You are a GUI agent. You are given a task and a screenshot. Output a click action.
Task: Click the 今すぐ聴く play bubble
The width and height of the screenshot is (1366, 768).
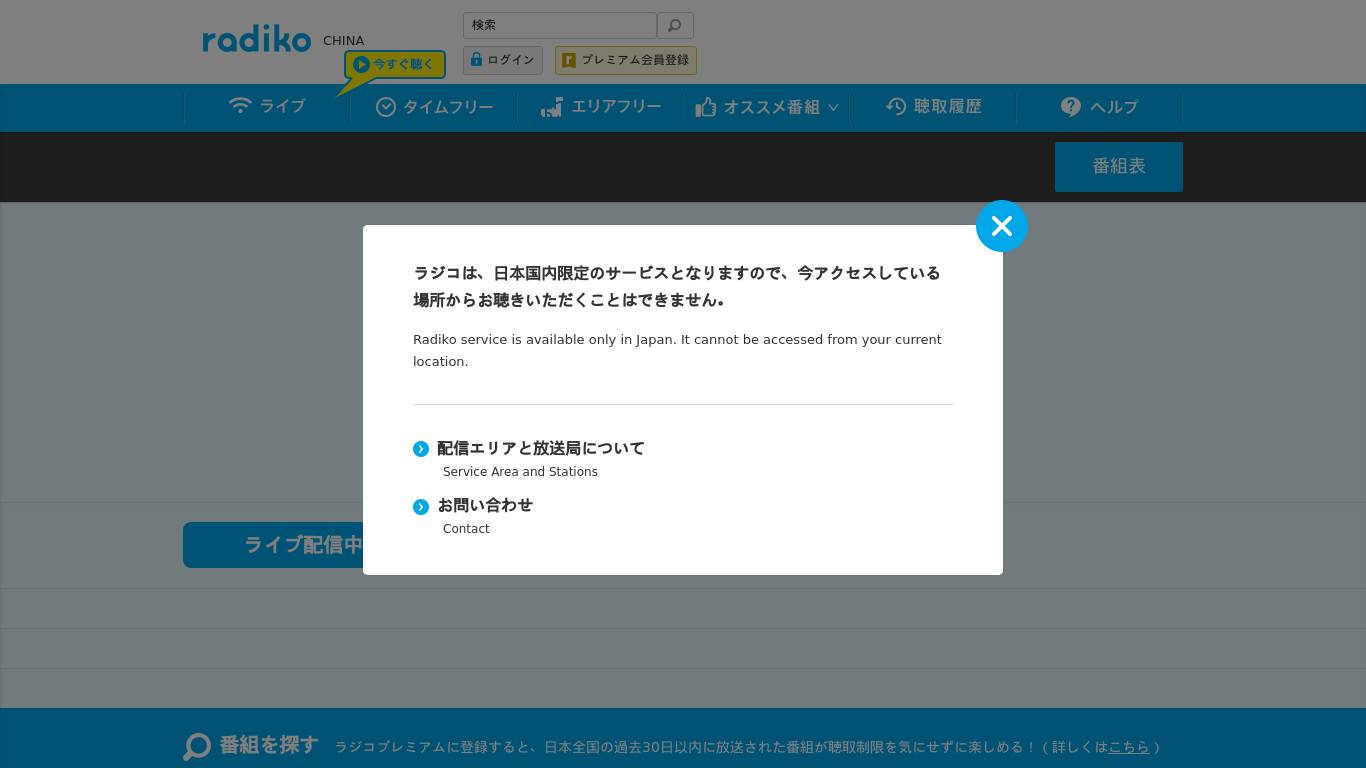[x=395, y=65]
